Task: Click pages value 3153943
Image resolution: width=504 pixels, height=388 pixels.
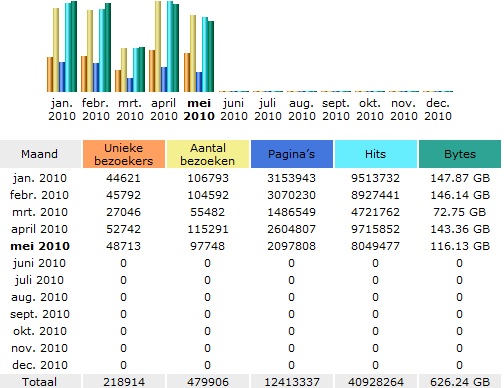Action: [292, 178]
